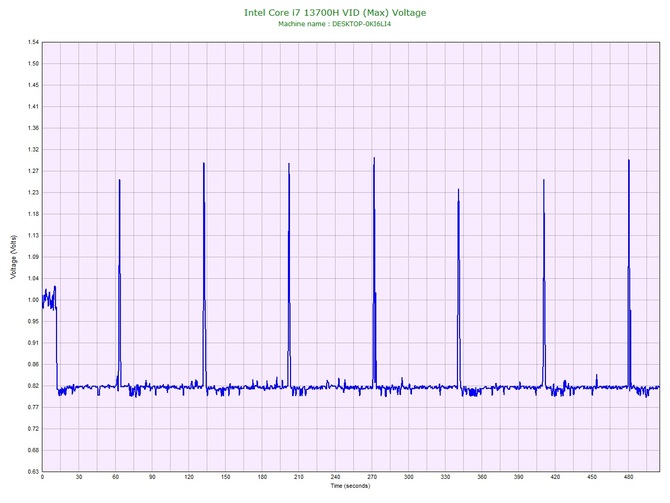Click the 1.27 voltage axis tick label
Screen dimensions: 670x503
[x=33, y=171]
